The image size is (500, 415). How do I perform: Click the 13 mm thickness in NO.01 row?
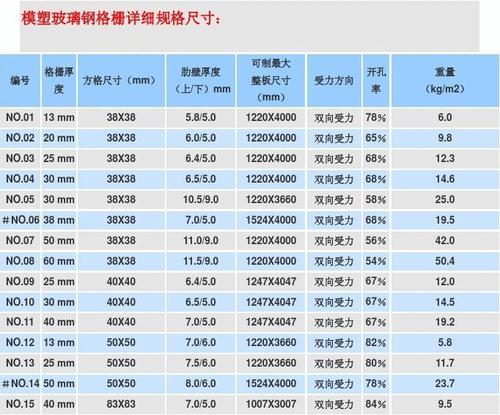[x=59, y=117]
